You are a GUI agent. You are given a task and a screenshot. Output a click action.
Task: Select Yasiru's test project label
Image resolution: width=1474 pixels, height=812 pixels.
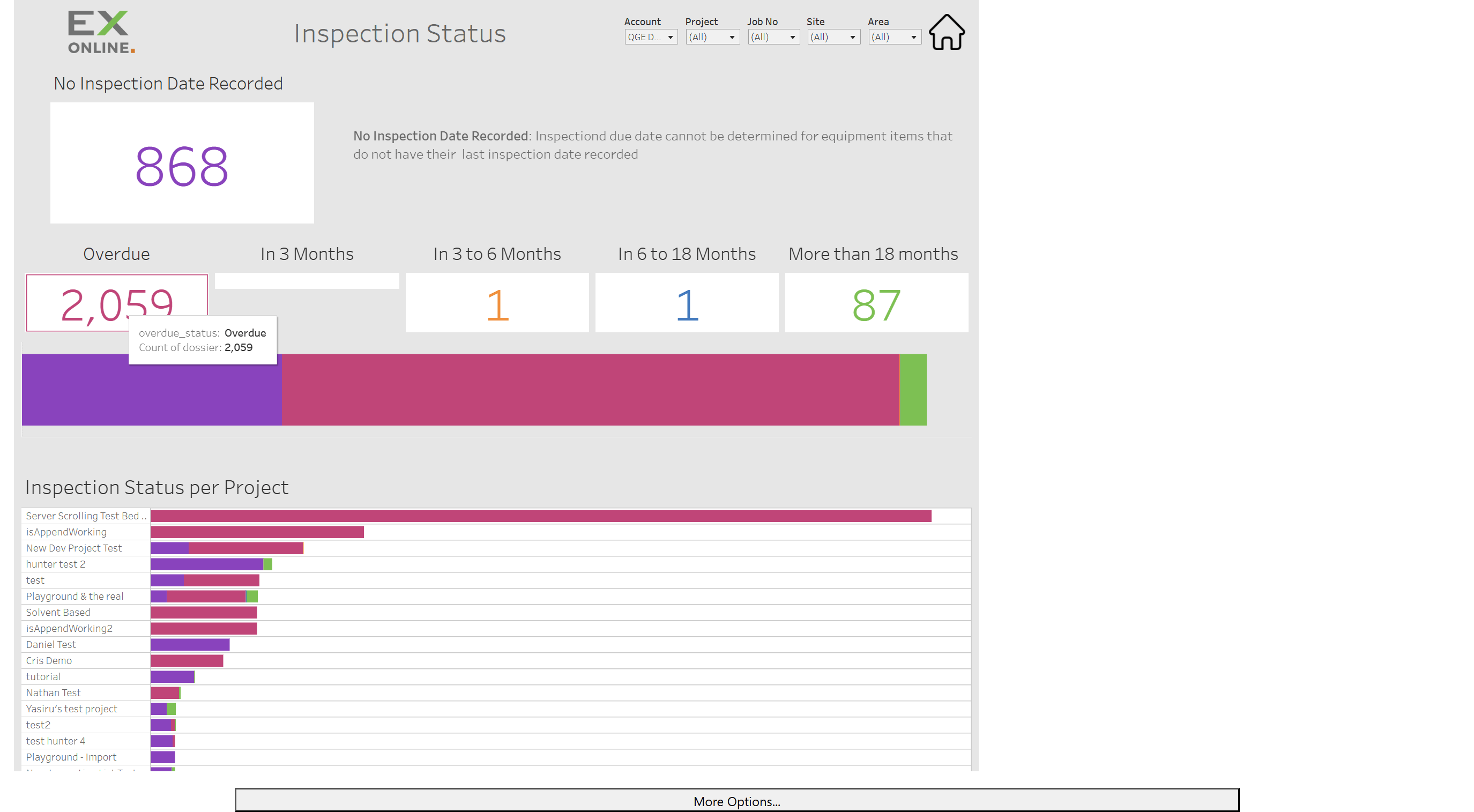tap(71, 708)
